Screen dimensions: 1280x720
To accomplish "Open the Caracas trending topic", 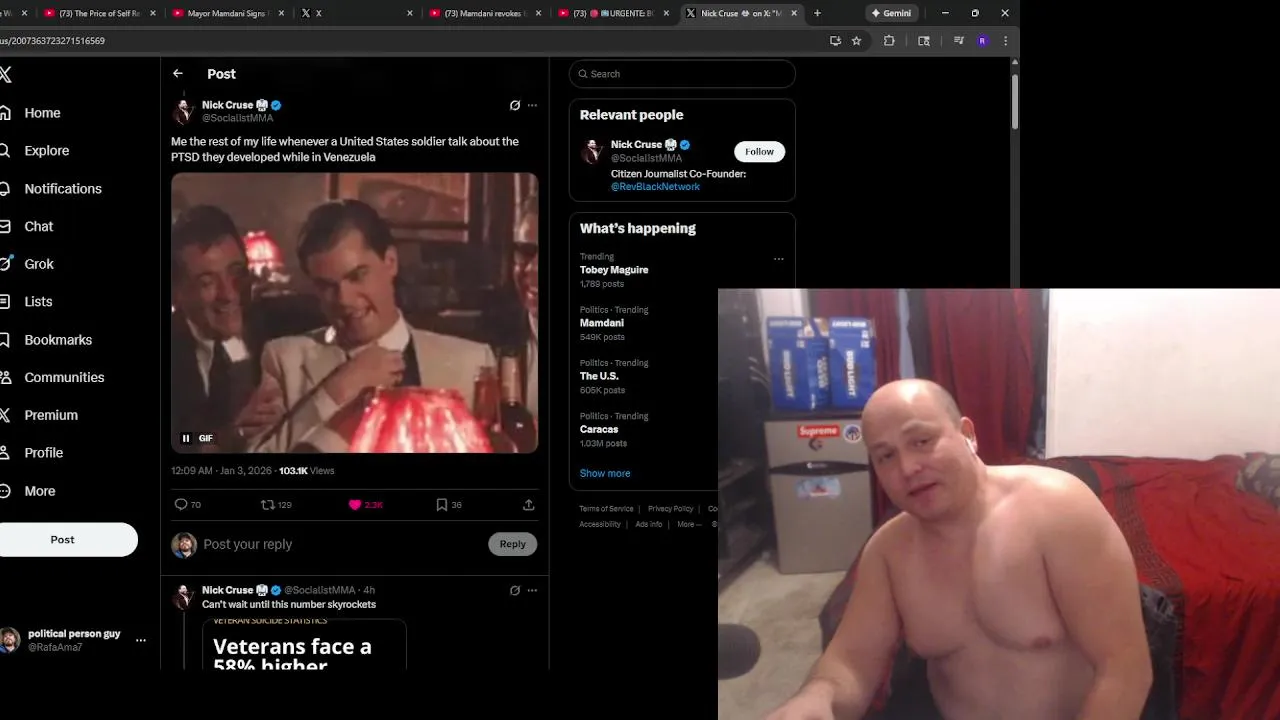I will [x=599, y=429].
